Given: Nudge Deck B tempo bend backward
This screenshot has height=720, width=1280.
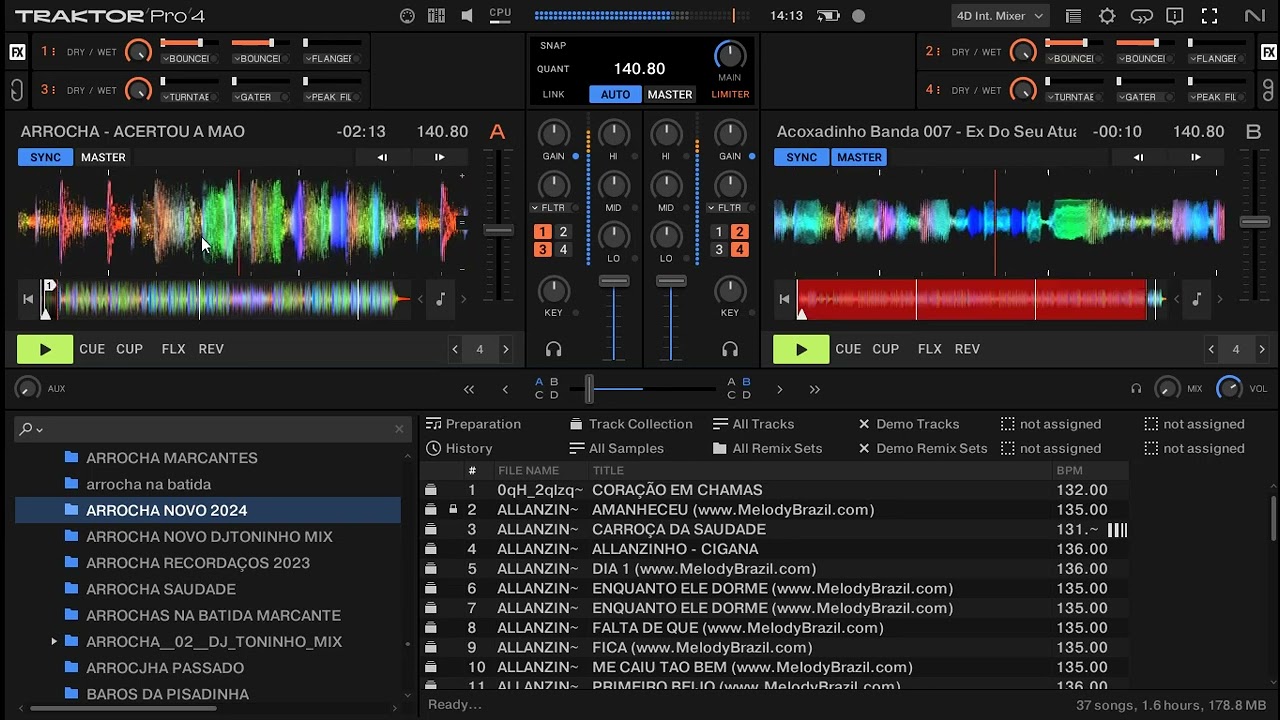Looking at the screenshot, I should point(1138,157).
